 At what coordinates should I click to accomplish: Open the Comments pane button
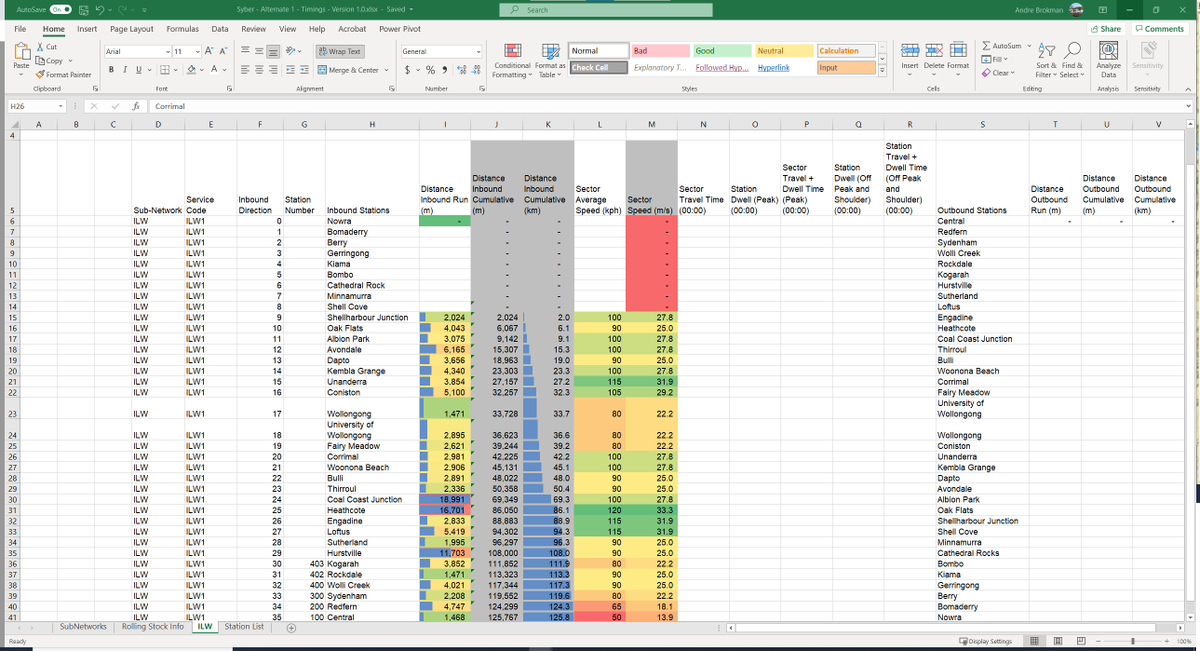tap(1160, 29)
